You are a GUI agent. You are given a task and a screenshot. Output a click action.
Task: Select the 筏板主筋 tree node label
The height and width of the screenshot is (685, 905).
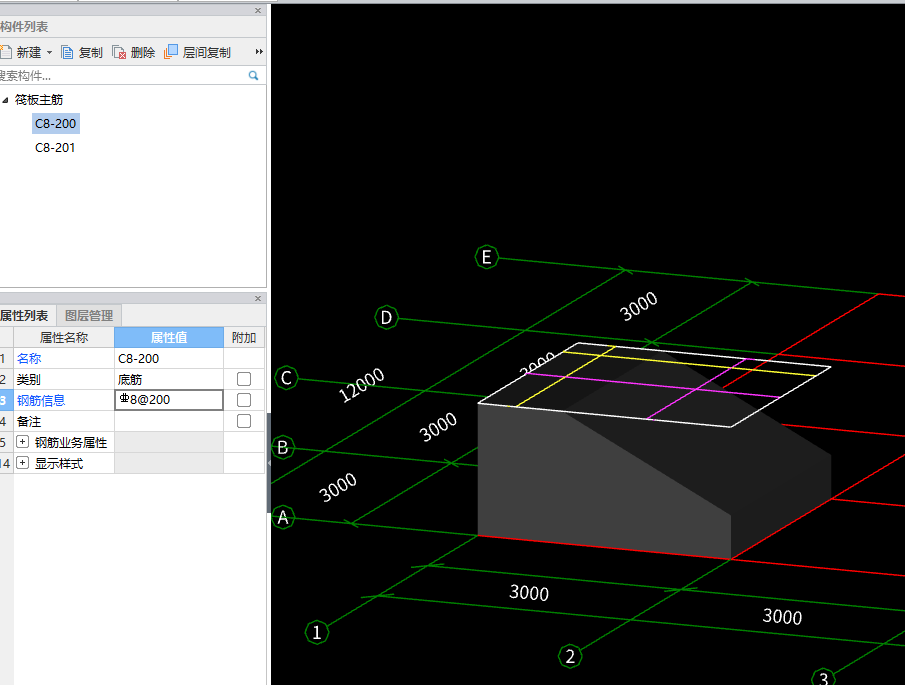(39, 100)
